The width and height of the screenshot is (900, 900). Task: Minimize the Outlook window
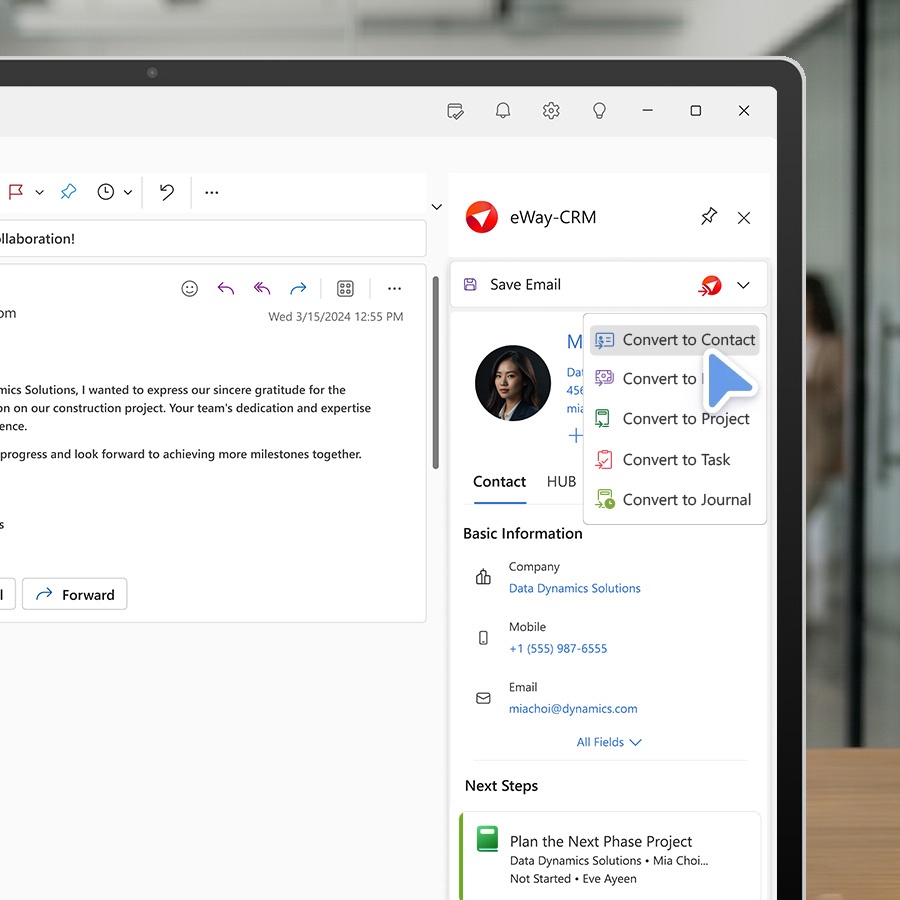click(x=647, y=110)
